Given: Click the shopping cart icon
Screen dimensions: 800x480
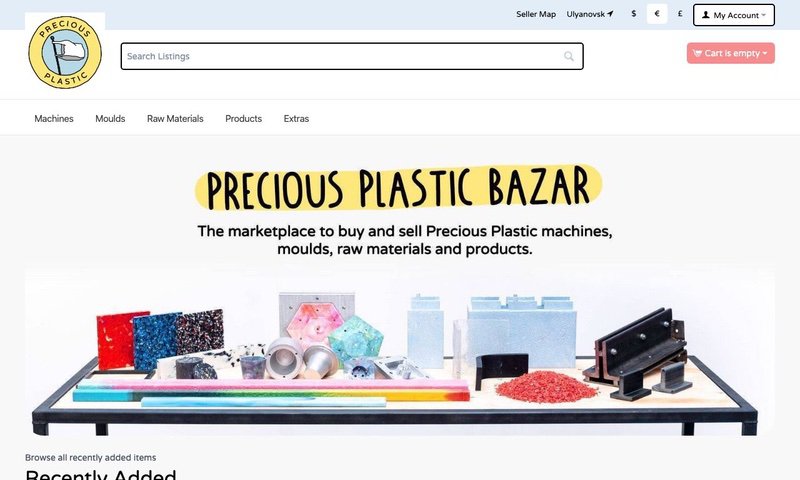Looking at the screenshot, I should pos(697,53).
